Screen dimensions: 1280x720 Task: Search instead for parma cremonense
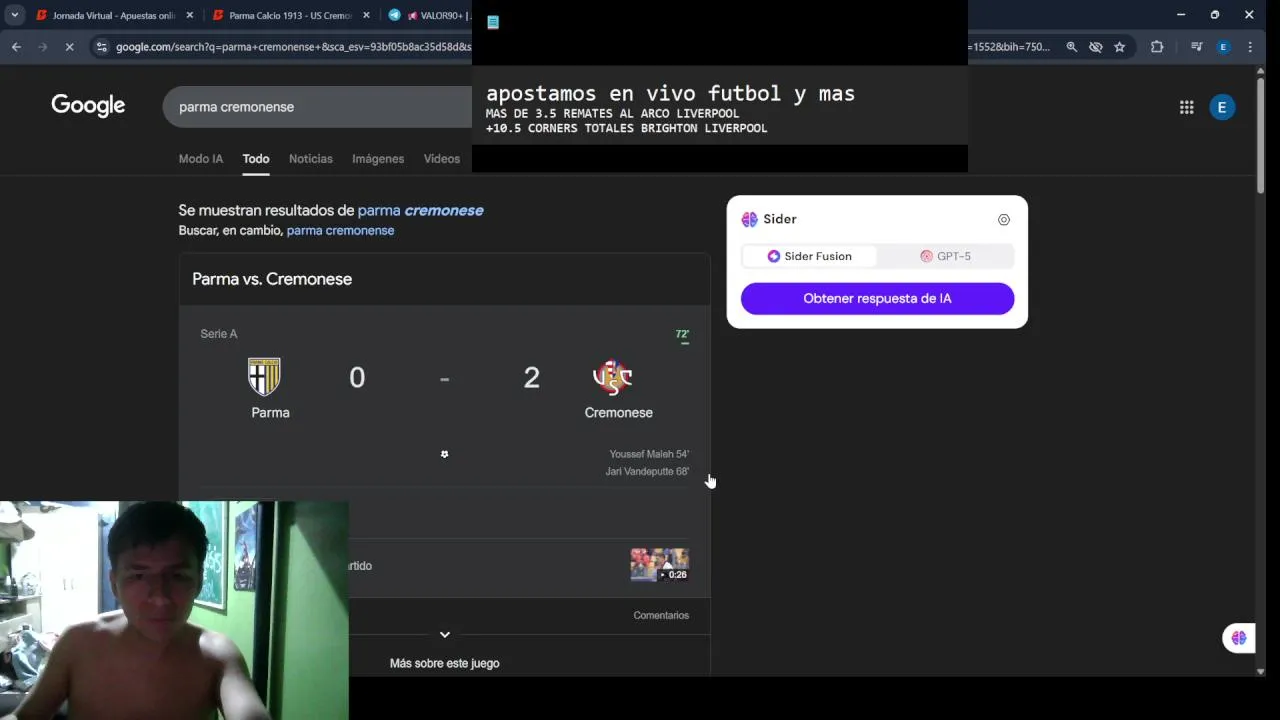pos(340,230)
